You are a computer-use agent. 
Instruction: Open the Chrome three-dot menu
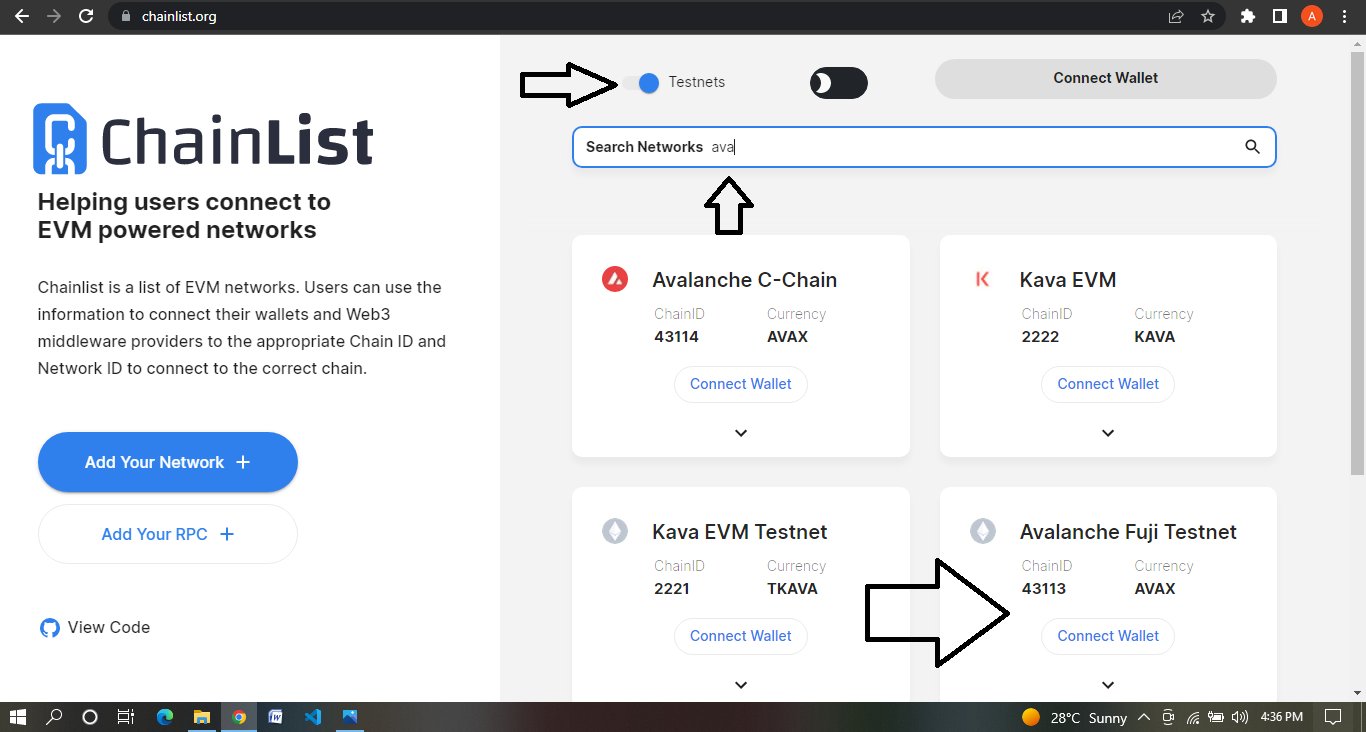point(1345,16)
